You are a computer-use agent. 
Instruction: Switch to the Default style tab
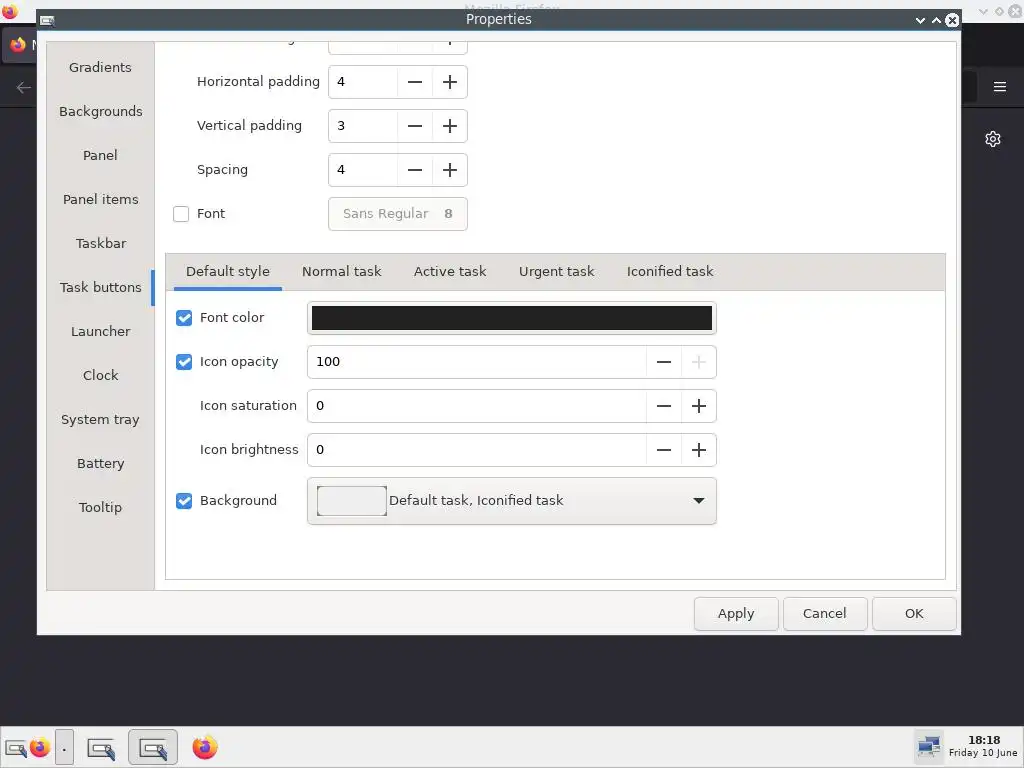pos(228,272)
